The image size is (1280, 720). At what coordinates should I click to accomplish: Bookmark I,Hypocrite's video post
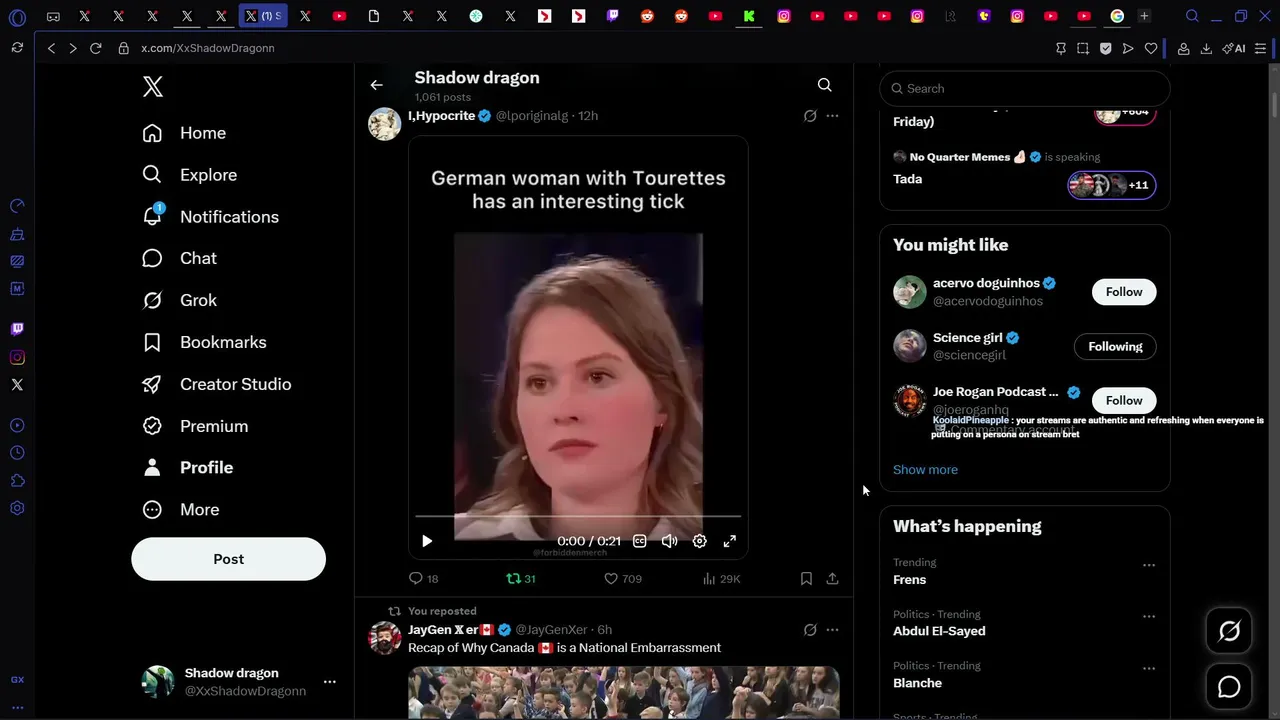click(806, 579)
